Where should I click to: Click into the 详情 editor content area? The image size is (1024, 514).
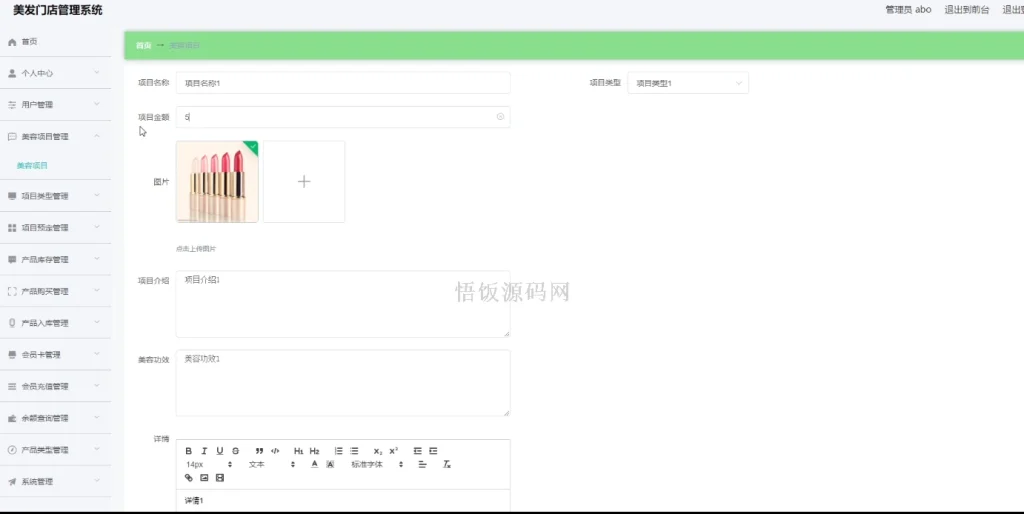[343, 501]
